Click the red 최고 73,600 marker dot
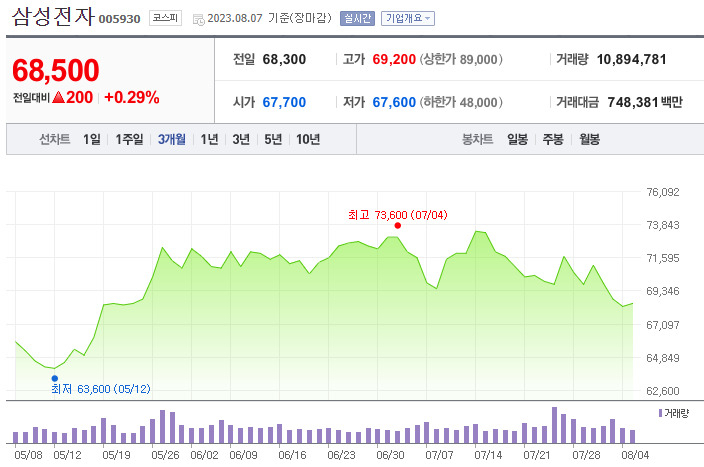704x467 pixels. (x=397, y=225)
